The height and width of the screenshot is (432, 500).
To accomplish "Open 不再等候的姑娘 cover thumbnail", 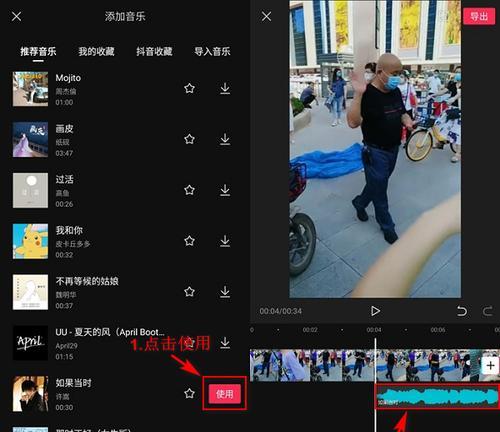I will pos(30,292).
